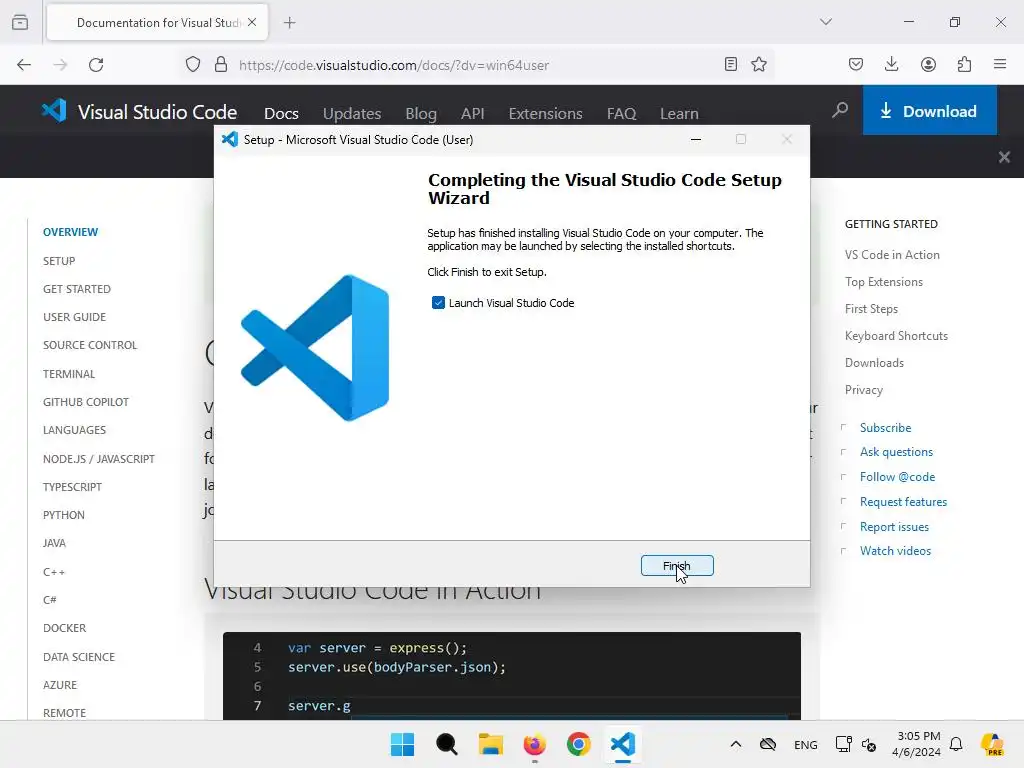1024x768 pixels.
Task: Open Windows taskbar search icon
Action: 447,744
